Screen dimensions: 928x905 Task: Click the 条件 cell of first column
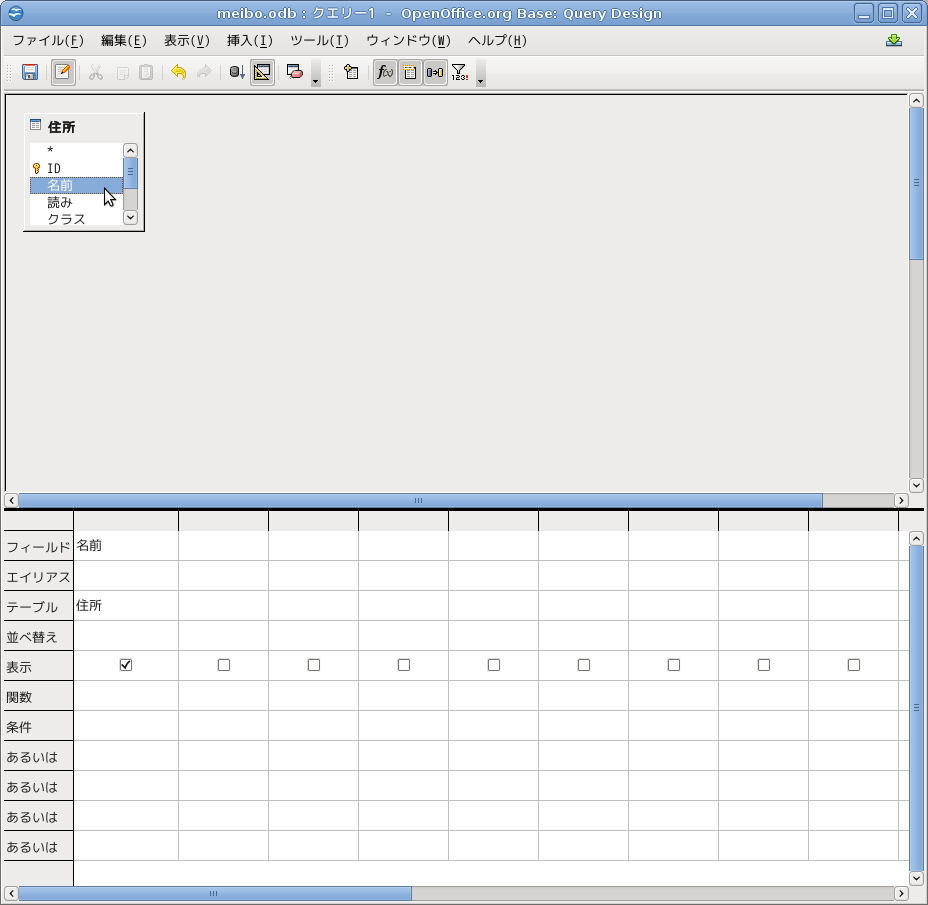tap(126, 726)
